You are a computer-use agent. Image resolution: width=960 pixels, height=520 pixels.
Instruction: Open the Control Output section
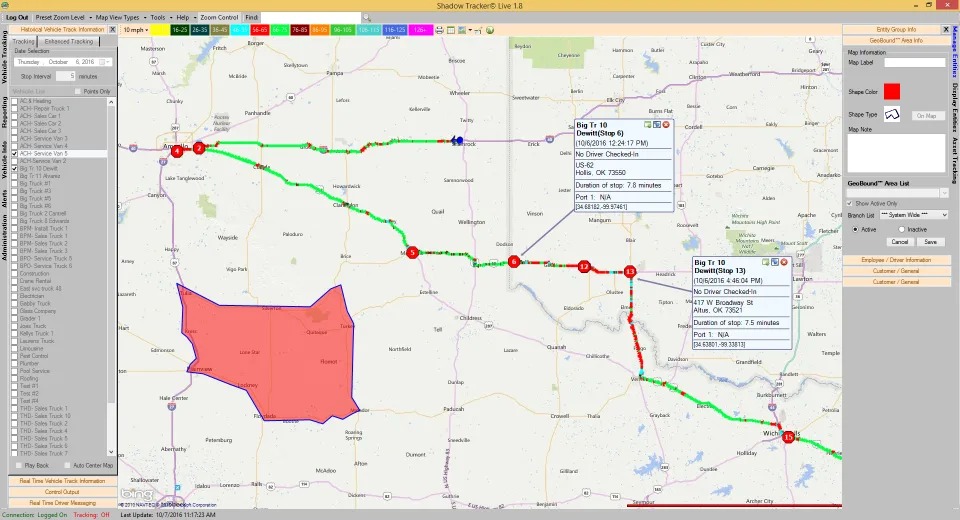(62, 492)
